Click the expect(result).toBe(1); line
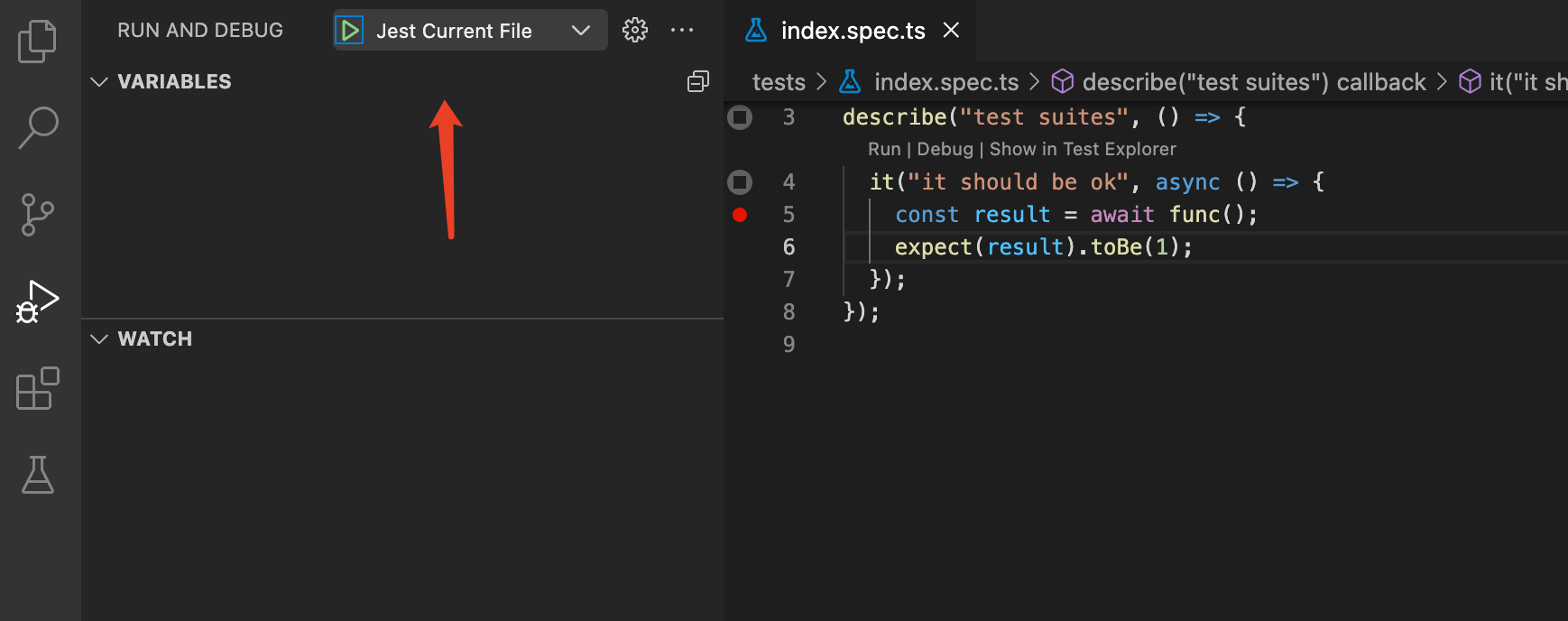 [x=1044, y=247]
